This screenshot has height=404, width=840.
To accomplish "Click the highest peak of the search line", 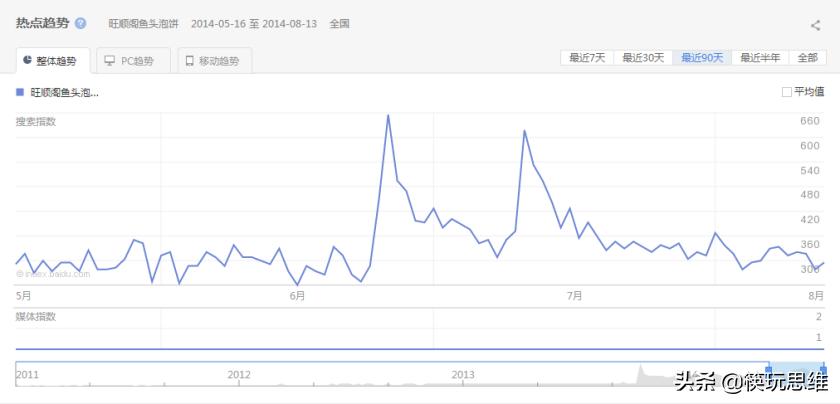I will click(388, 116).
